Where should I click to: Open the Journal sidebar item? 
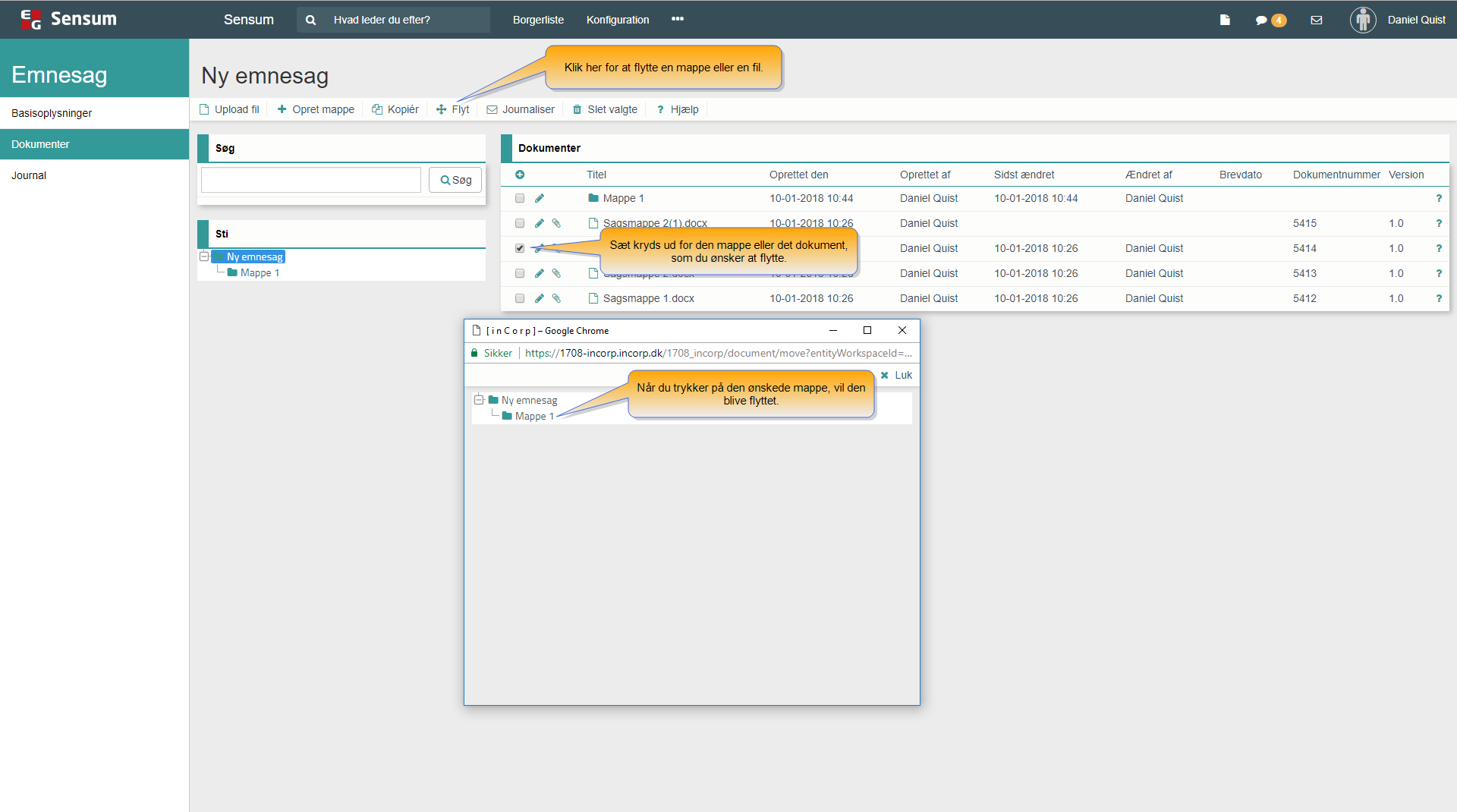click(29, 175)
